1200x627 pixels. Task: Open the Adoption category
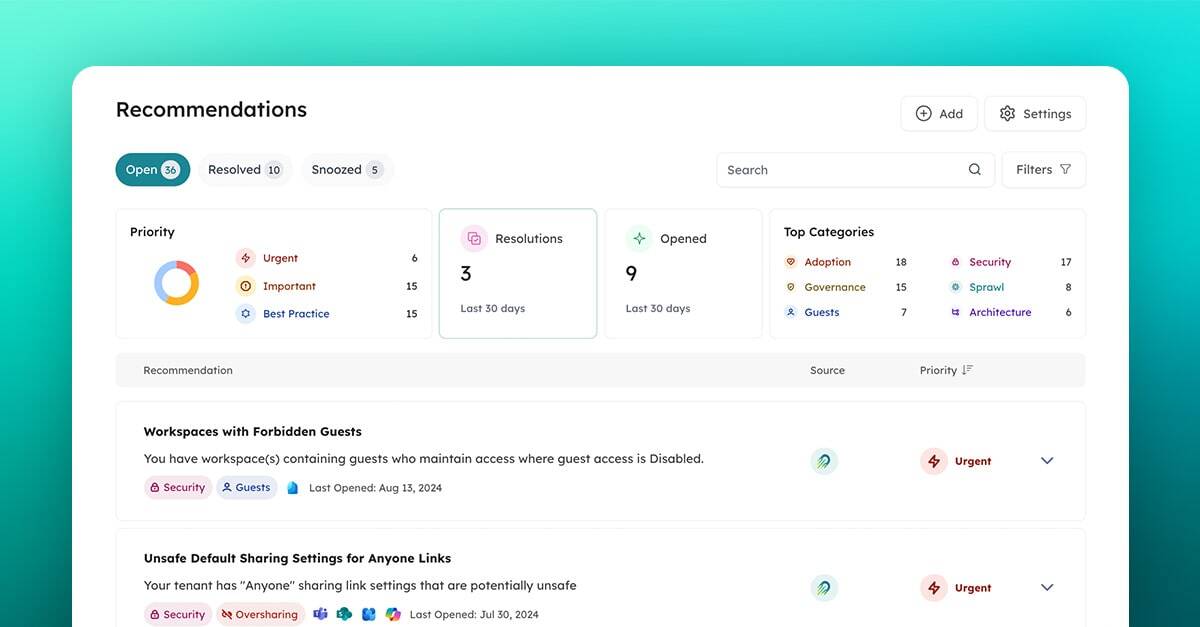pyautogui.click(x=828, y=262)
